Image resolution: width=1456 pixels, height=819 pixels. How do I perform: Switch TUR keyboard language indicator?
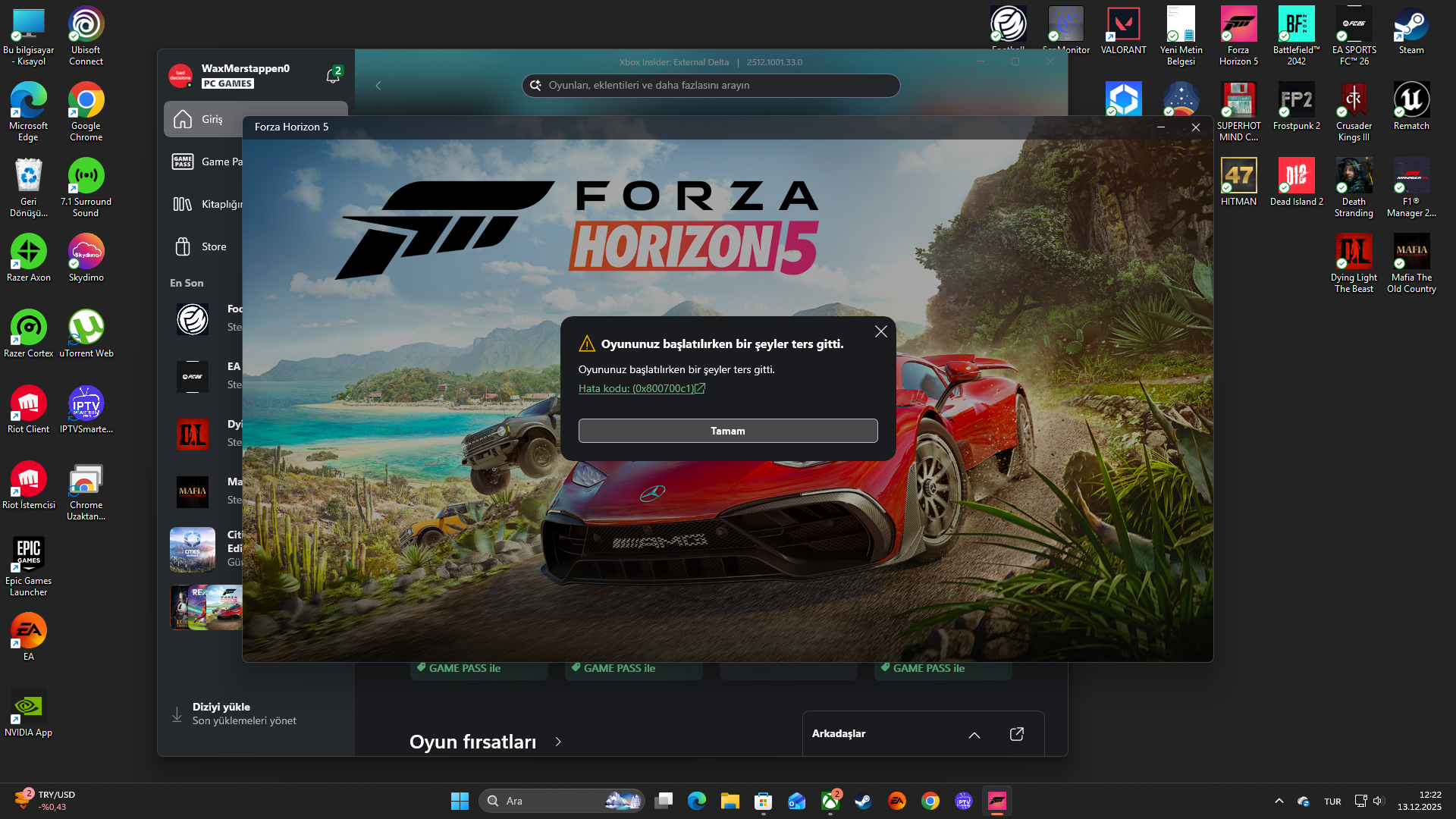1332,802
